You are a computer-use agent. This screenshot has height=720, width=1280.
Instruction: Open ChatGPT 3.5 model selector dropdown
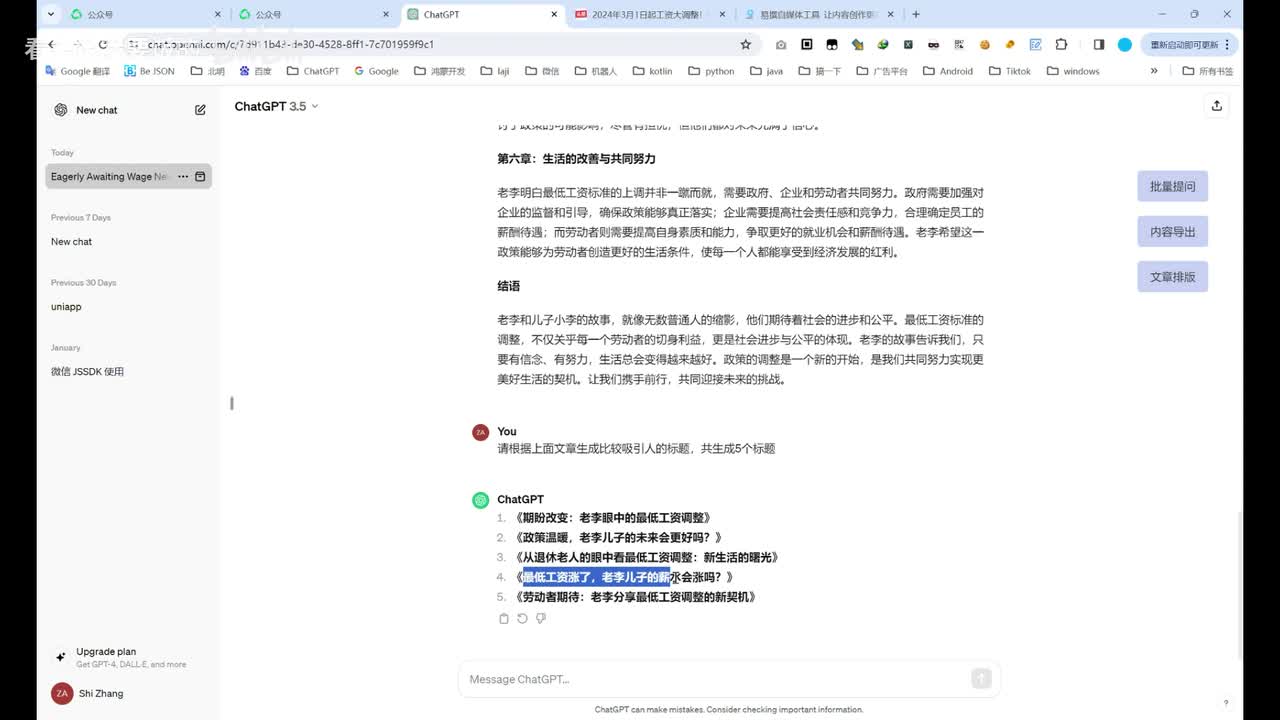pyautogui.click(x=276, y=106)
